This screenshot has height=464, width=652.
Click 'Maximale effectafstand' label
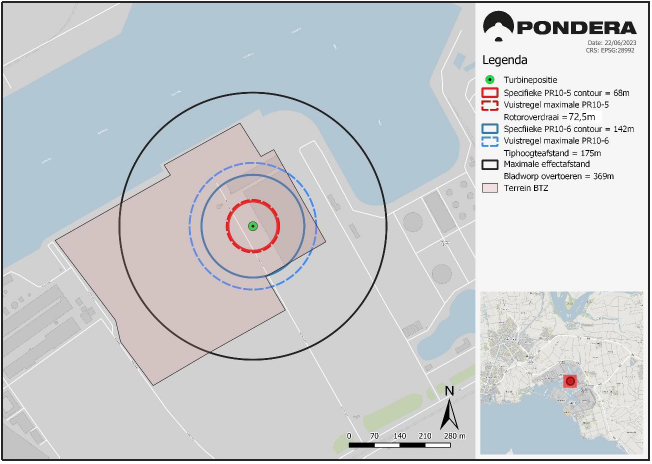(547, 164)
